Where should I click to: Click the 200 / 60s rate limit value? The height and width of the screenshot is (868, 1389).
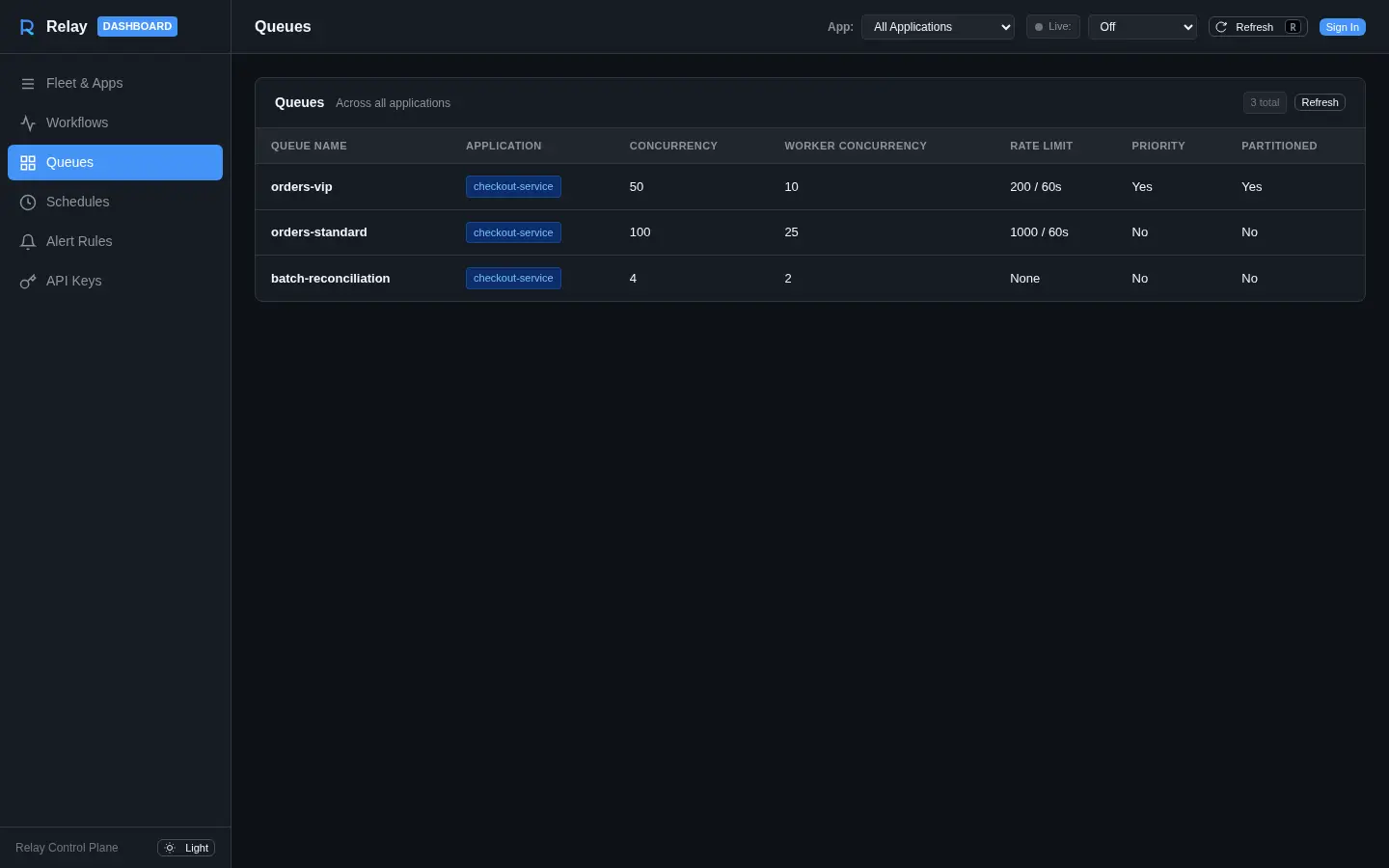coord(1036,186)
